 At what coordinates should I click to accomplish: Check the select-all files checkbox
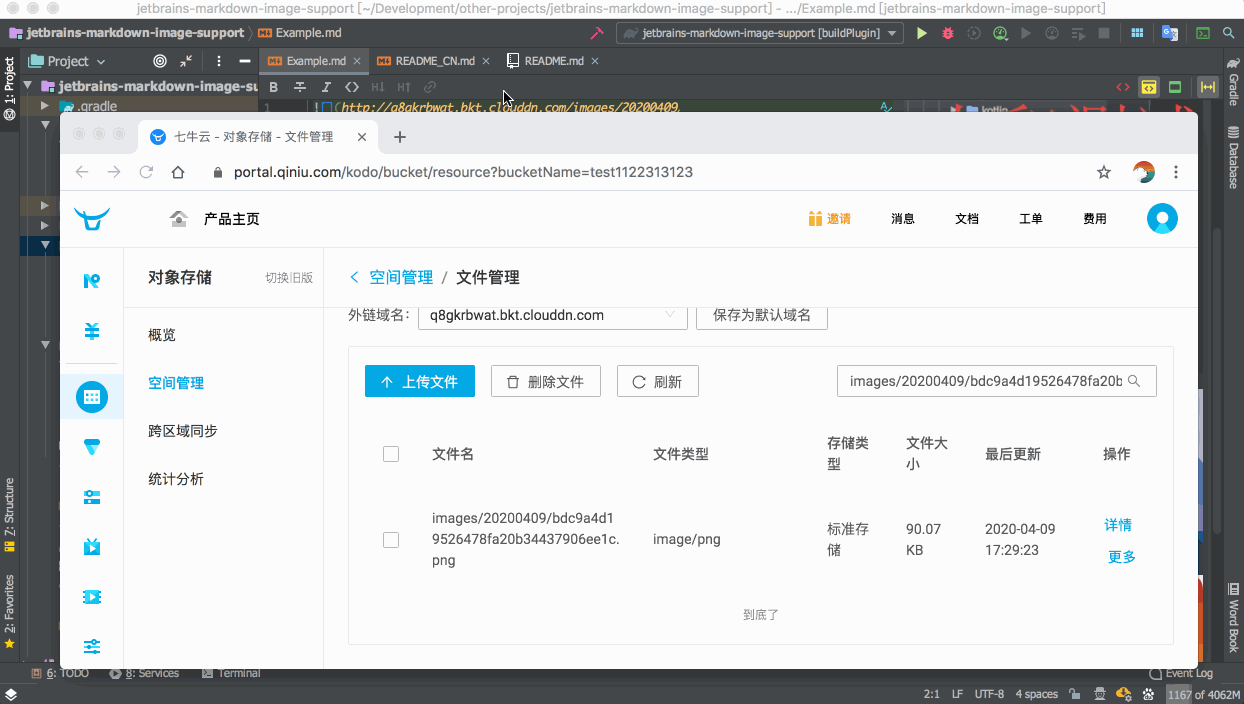391,454
